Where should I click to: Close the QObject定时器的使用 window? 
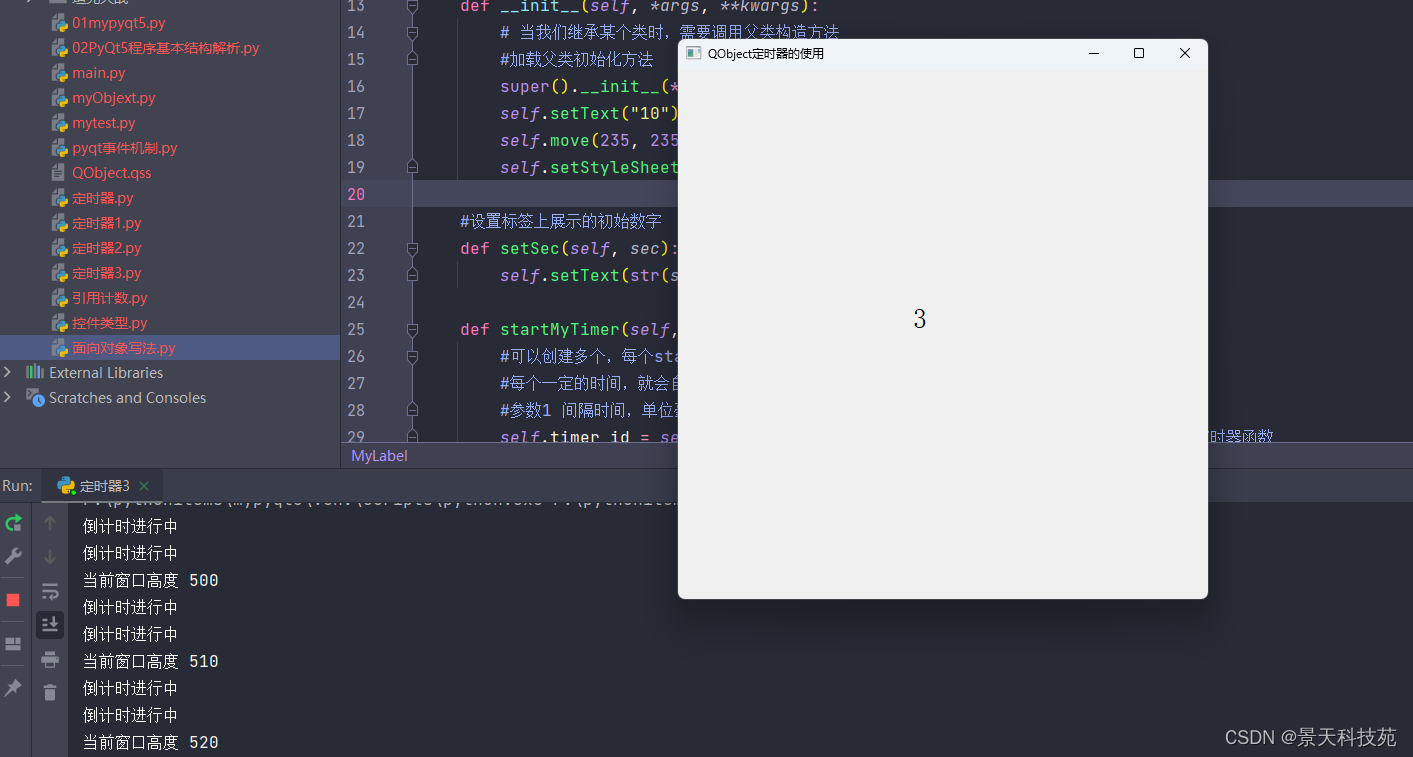(1185, 53)
